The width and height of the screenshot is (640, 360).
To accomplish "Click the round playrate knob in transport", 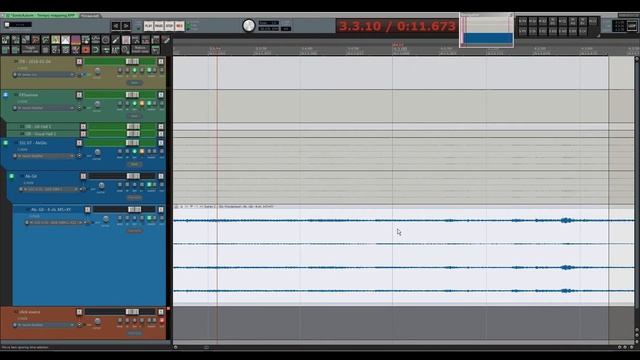I will coord(249,26).
